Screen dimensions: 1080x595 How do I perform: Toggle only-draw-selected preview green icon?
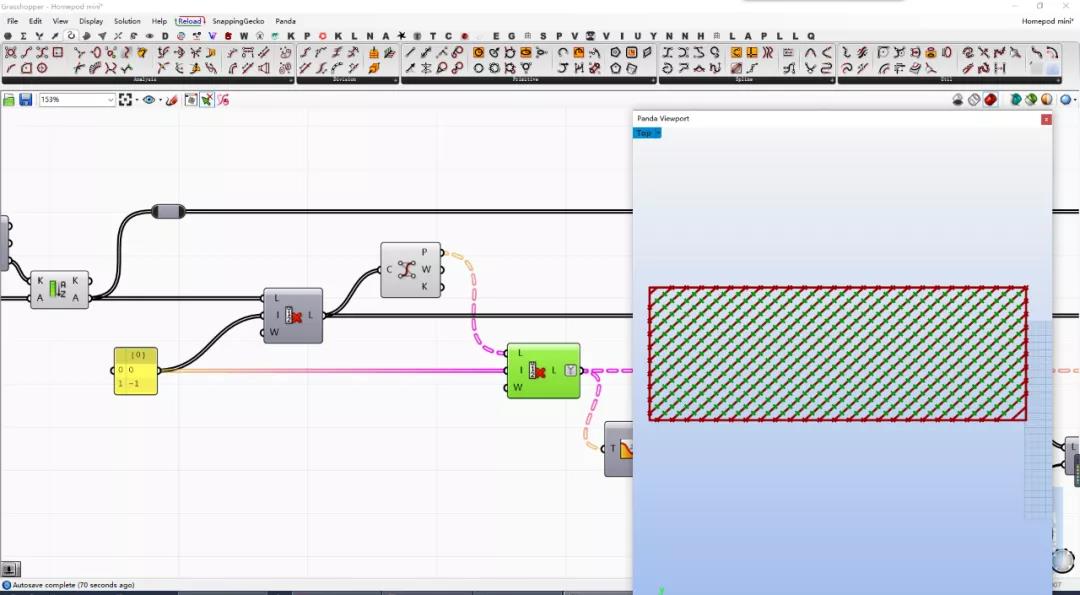[1031, 100]
